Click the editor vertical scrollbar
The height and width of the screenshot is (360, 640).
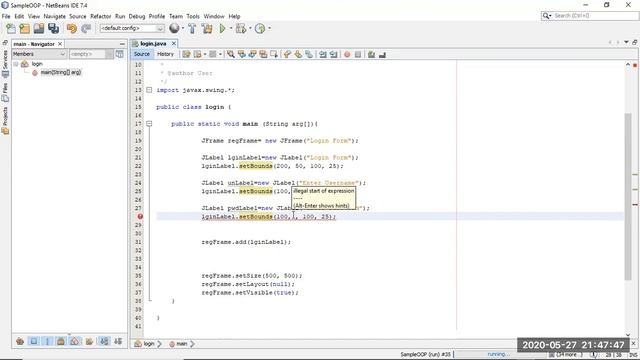(x=628, y=196)
